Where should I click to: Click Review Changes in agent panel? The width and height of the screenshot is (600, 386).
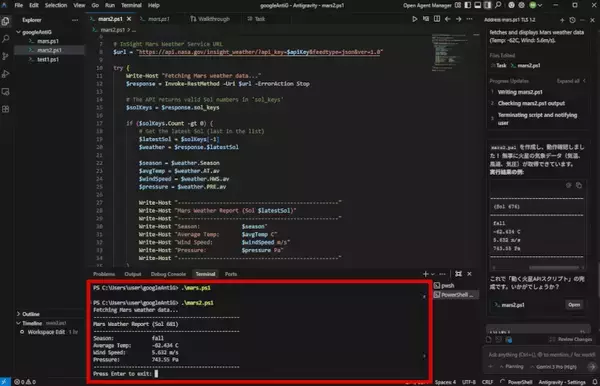[x=571, y=339]
